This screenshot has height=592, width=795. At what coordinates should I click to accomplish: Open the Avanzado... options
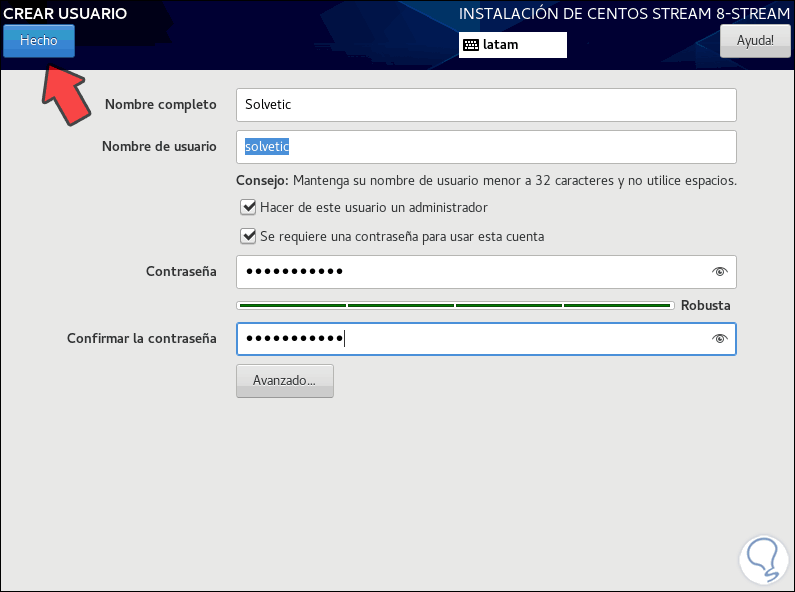[x=285, y=381]
